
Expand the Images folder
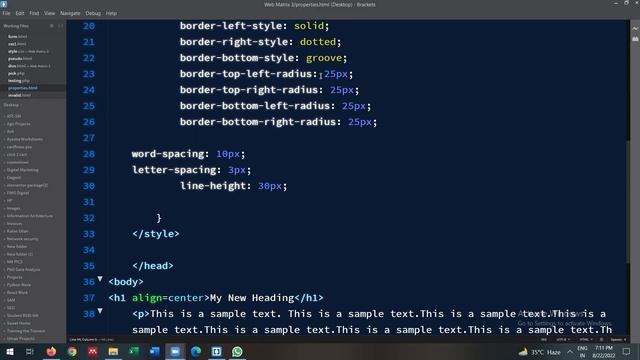[x=13, y=208]
